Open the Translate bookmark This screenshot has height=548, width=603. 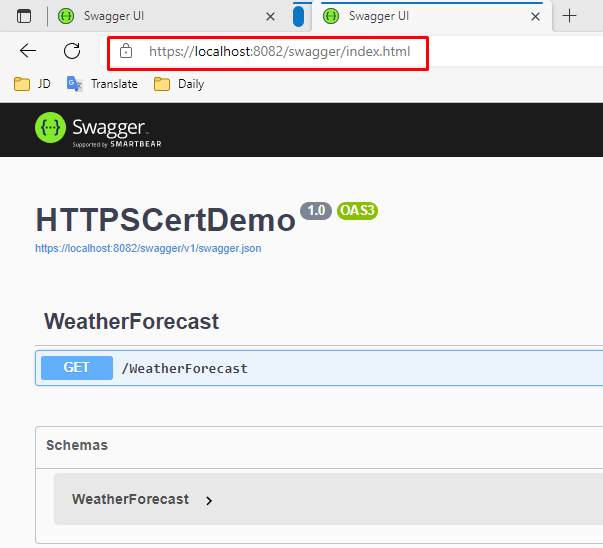(102, 84)
